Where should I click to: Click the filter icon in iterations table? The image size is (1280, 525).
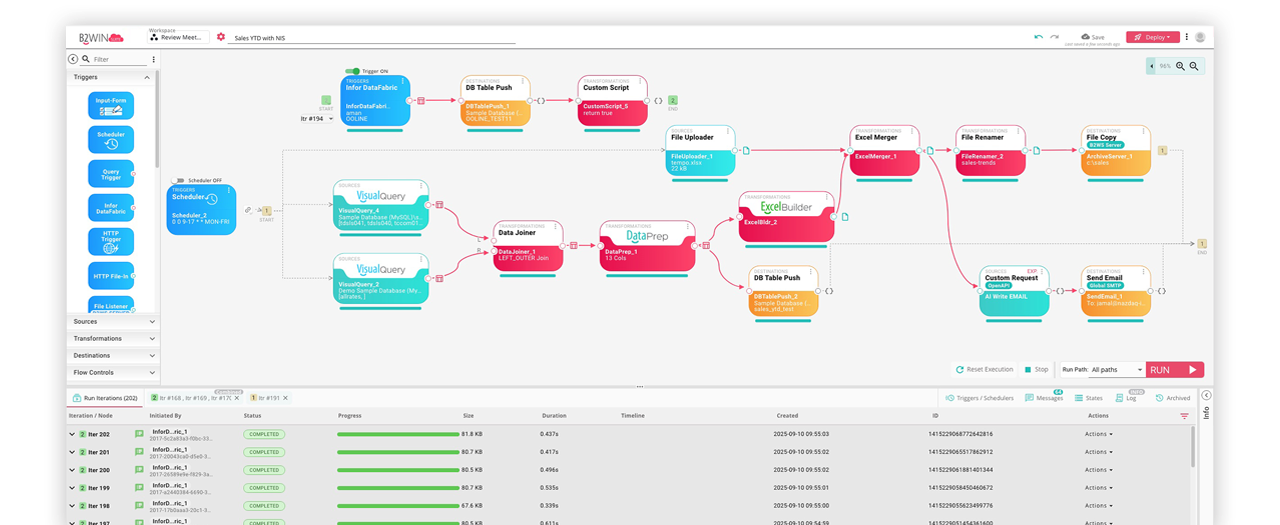(x=1184, y=416)
